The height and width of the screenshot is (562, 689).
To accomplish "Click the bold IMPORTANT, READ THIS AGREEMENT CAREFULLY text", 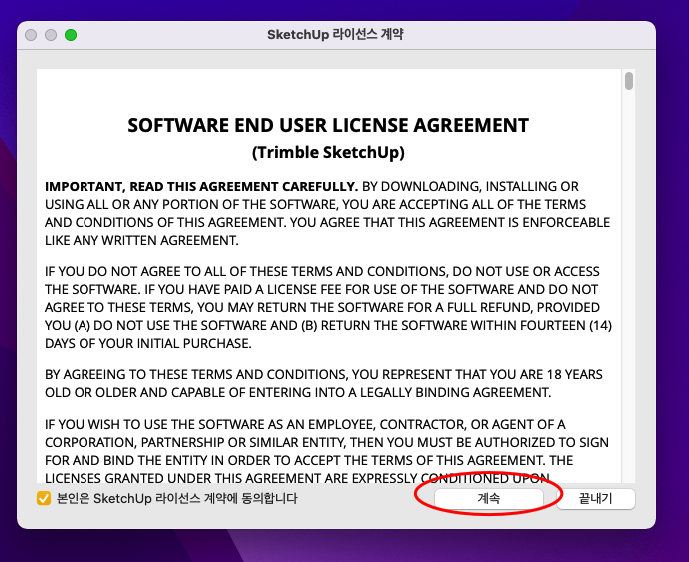I will point(202,186).
